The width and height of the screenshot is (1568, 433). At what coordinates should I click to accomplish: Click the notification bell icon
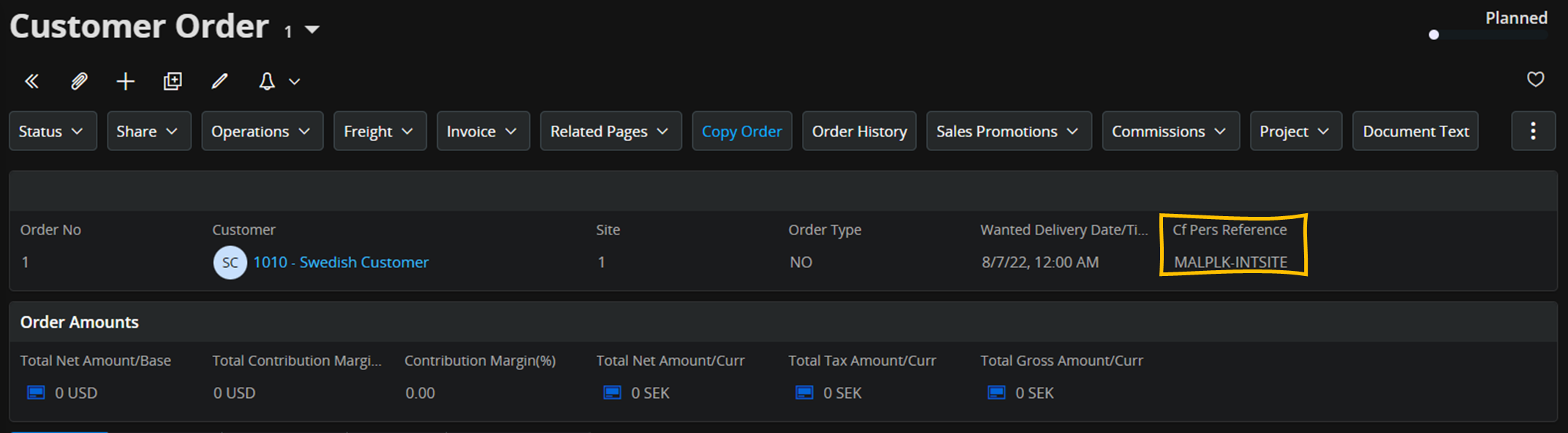[267, 81]
